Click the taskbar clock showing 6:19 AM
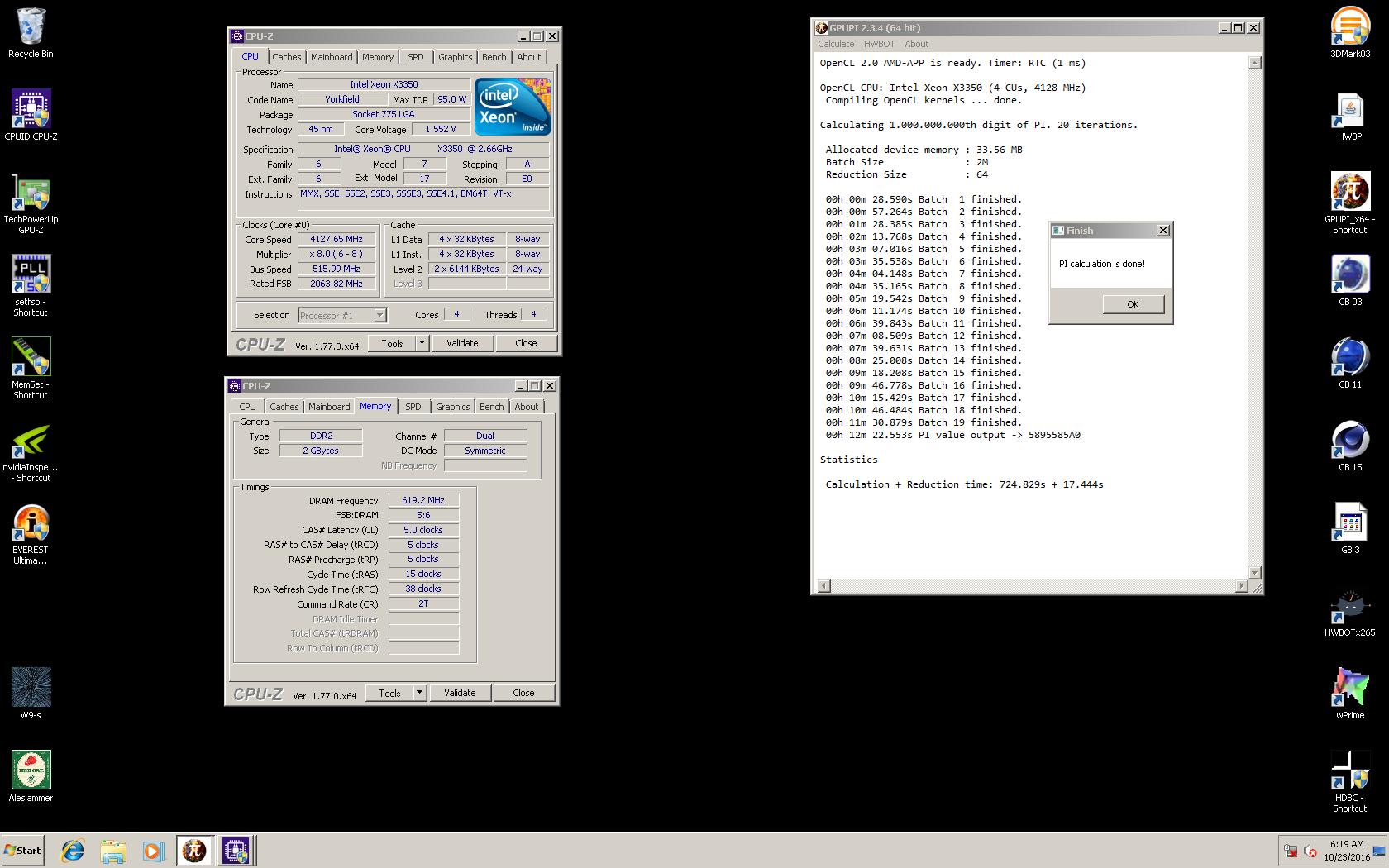 1347,851
